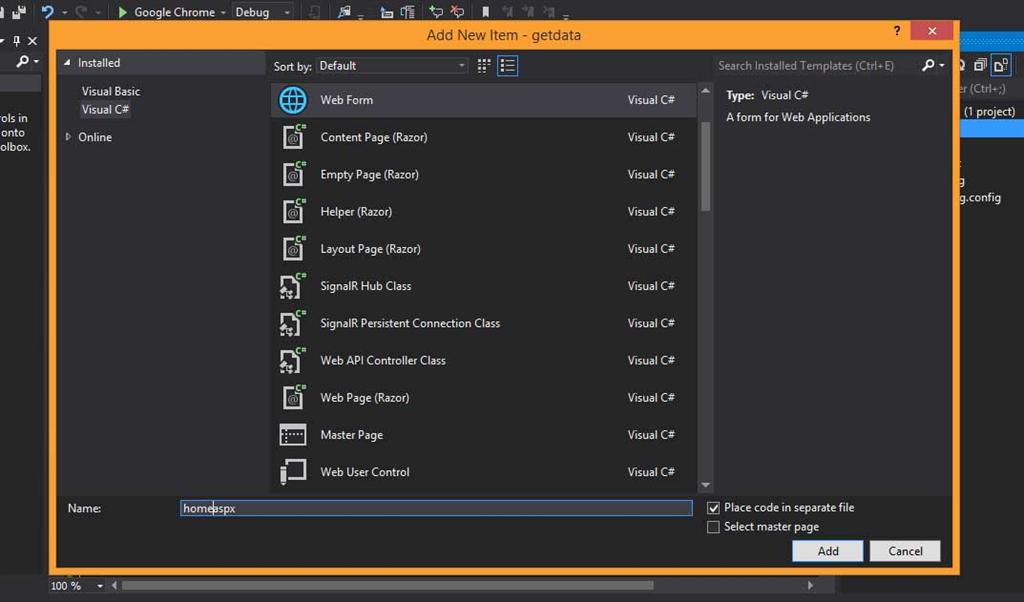This screenshot has height=602, width=1024.
Task: Click the editor horizontal scrollbar thumb
Action: [x=388, y=586]
